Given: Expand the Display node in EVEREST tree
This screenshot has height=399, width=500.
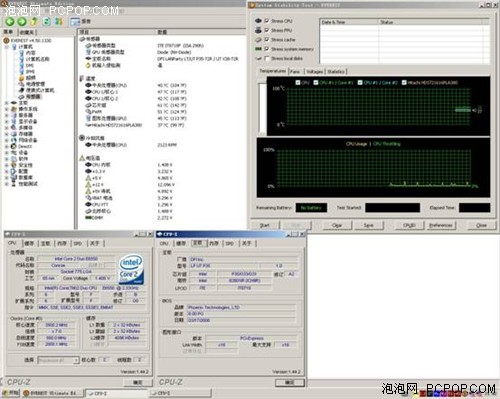Looking at the screenshot, I should (6, 121).
